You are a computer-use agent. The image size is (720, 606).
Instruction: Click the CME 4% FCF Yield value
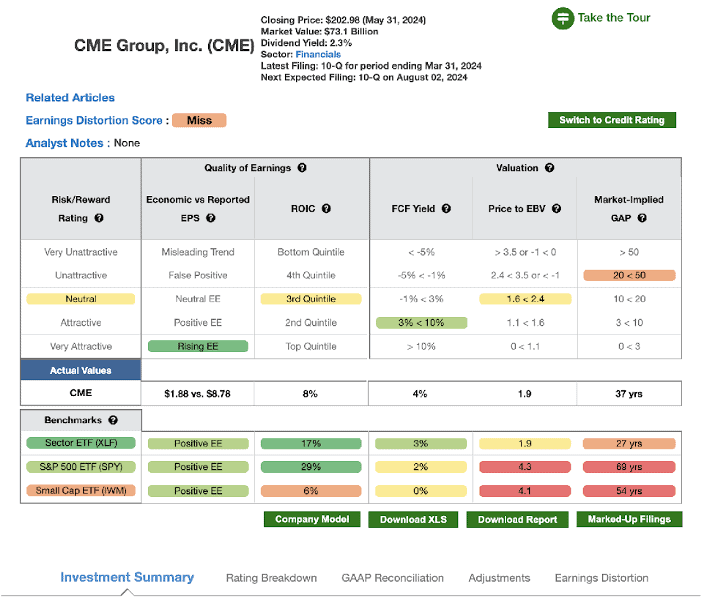(420, 394)
